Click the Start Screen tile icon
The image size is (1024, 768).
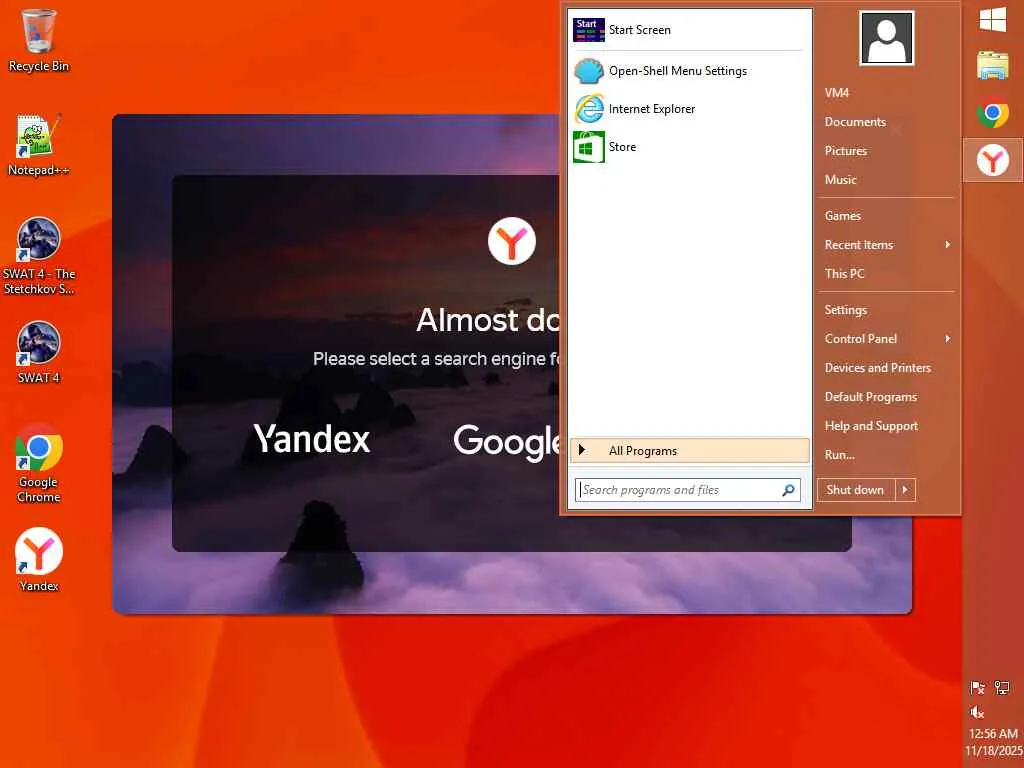point(588,29)
